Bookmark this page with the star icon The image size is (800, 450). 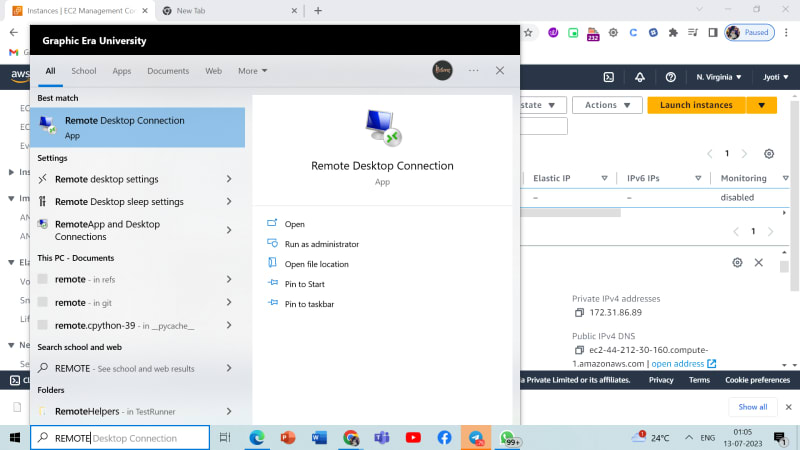click(x=528, y=33)
